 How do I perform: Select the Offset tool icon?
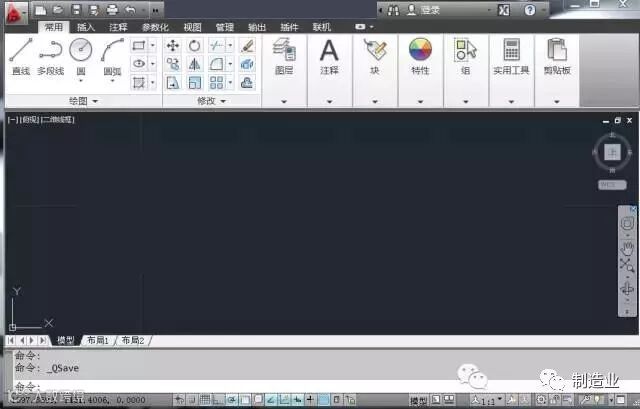[x=247, y=83]
